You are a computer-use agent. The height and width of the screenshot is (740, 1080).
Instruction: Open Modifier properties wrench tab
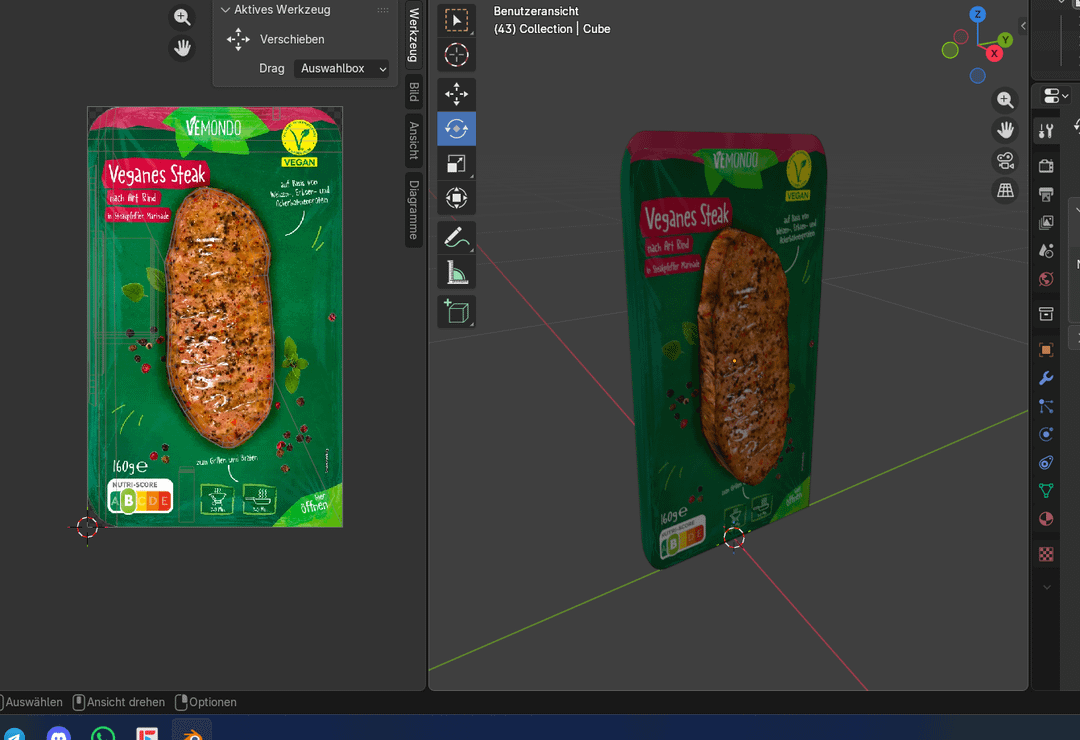[1046, 378]
